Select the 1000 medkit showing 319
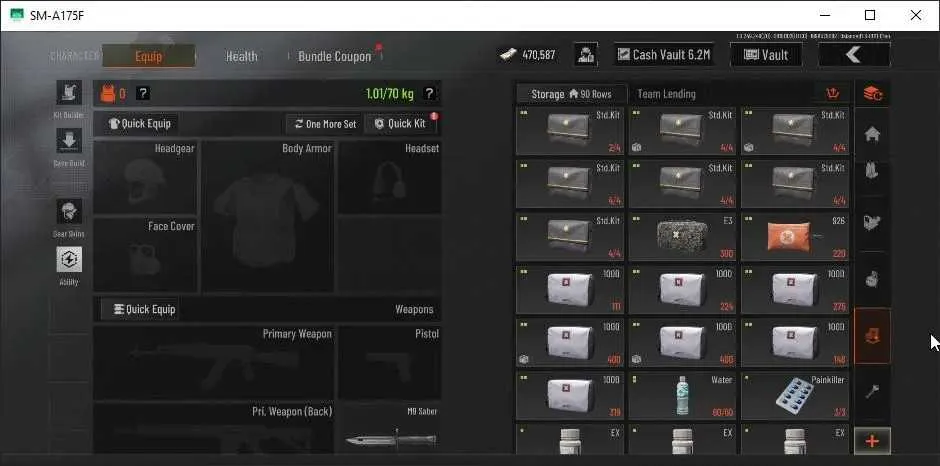The image size is (940, 466). pyautogui.click(x=570, y=396)
